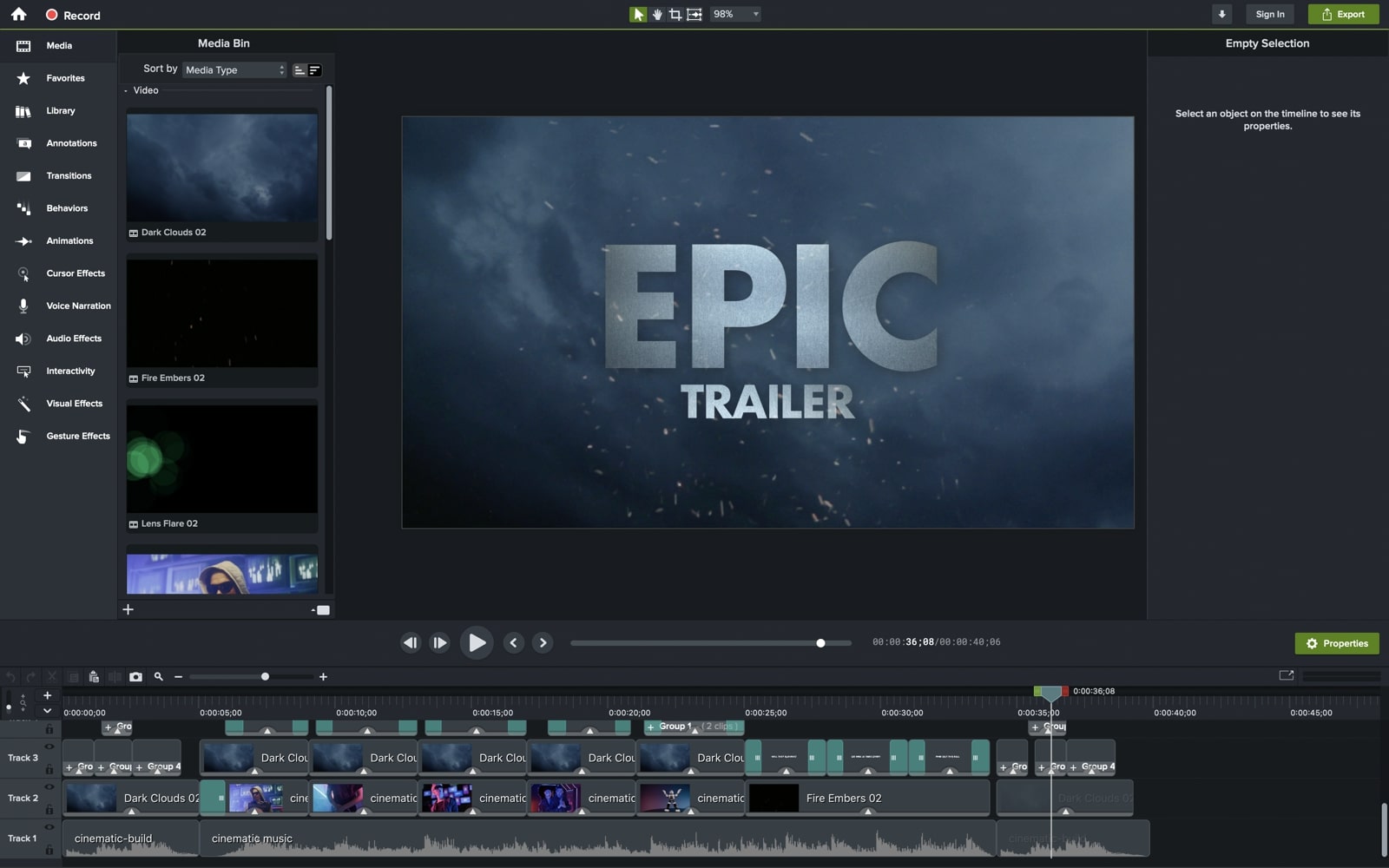
Task: Click the Export button
Action: point(1342,15)
